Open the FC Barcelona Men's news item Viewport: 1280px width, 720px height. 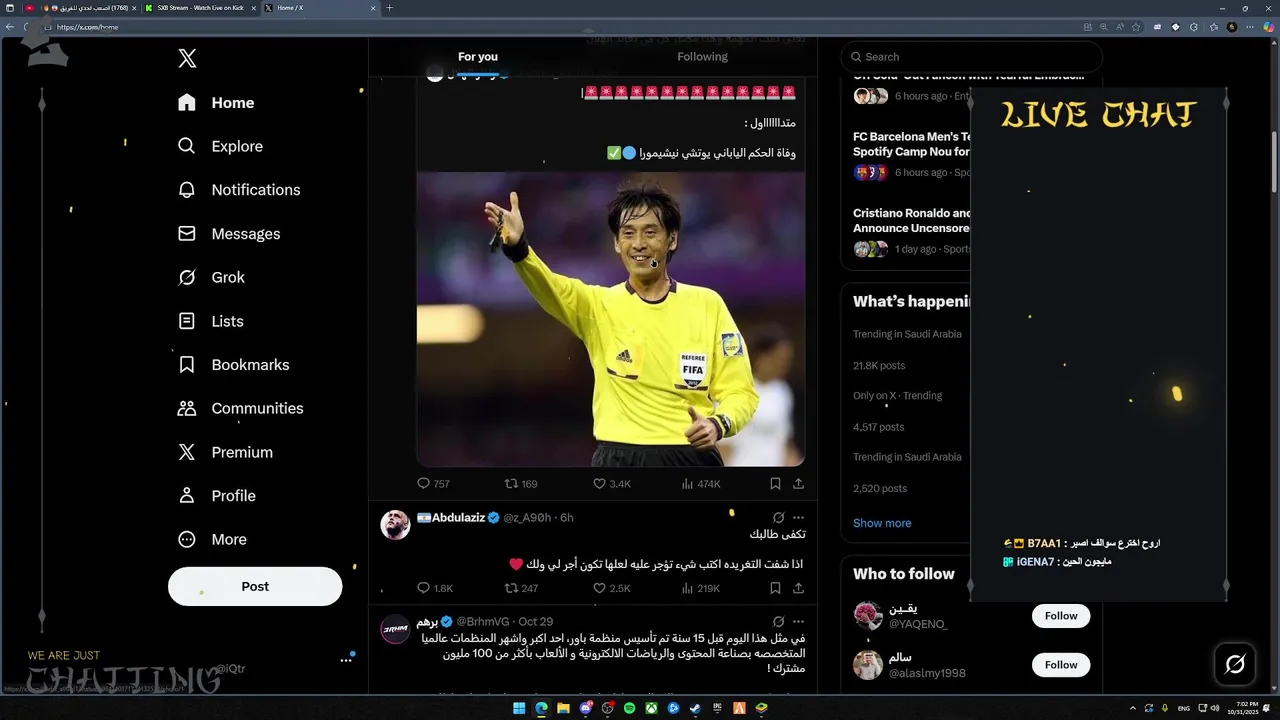click(911, 153)
